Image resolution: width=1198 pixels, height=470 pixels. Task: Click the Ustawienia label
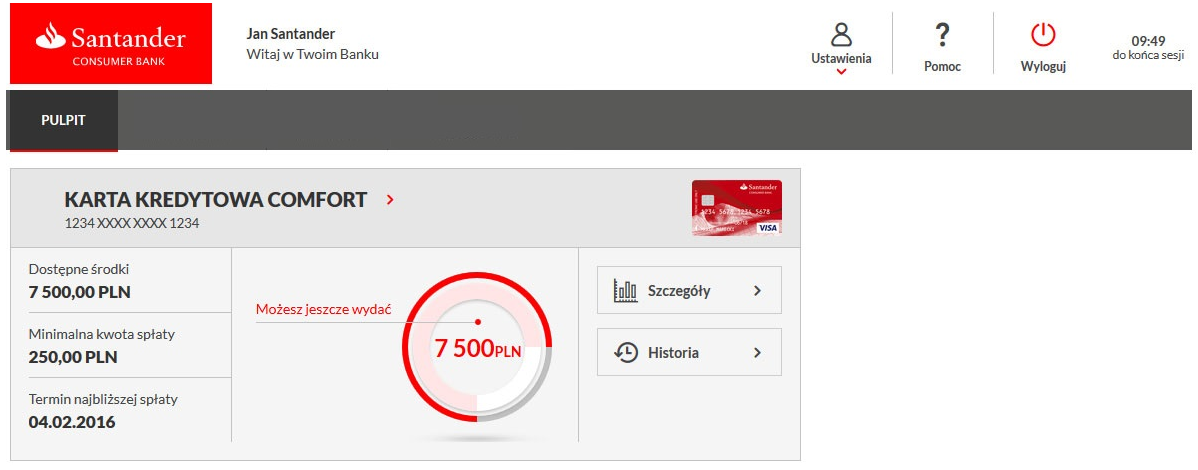pyautogui.click(x=841, y=58)
